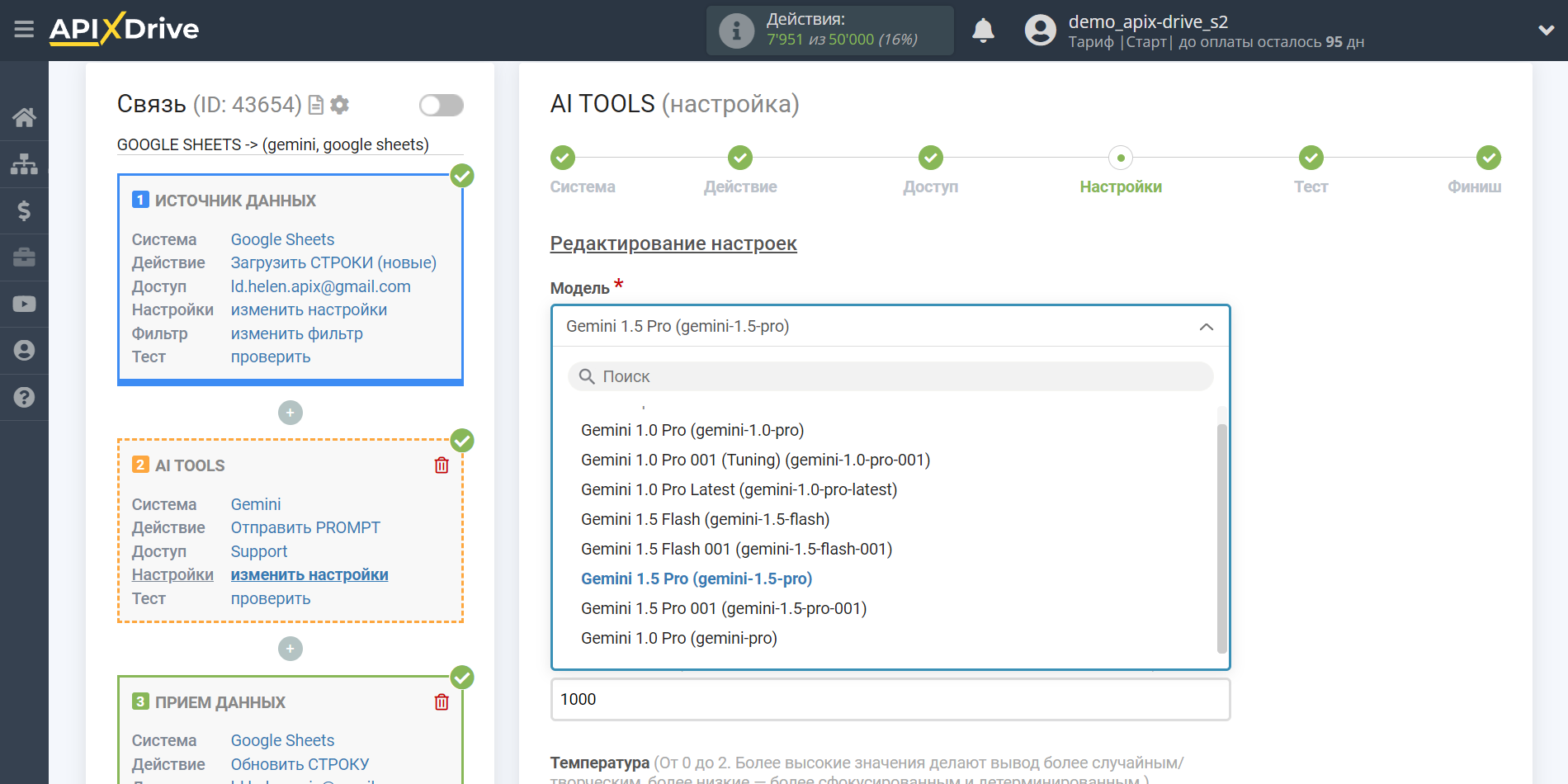Click the Редактирование настроек heading
This screenshot has height=784, width=1568.
673,243
